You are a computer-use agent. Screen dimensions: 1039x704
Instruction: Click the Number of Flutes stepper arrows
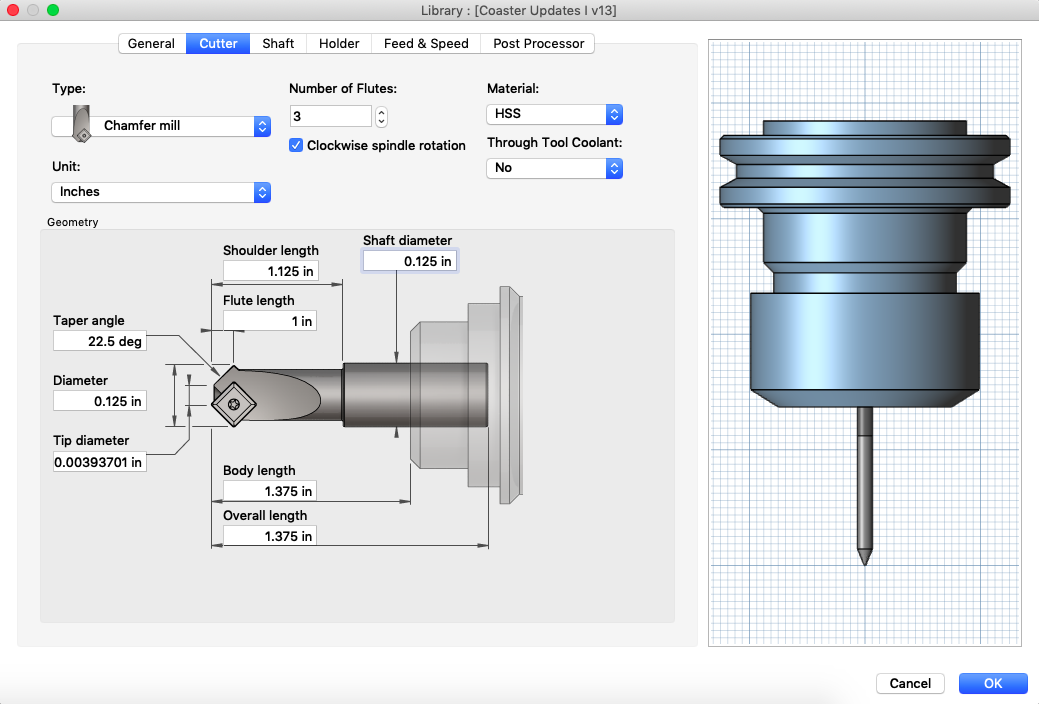pyautogui.click(x=381, y=117)
